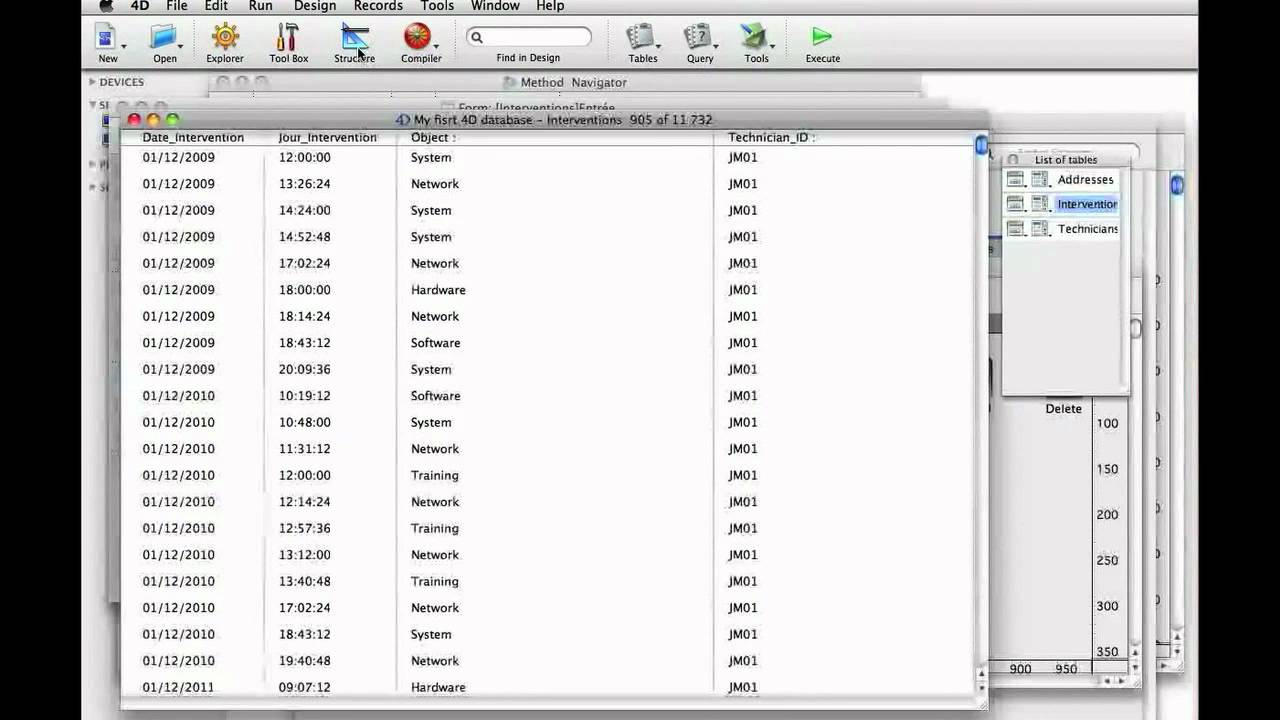This screenshot has width=1280, height=720.
Task: Select Interventions in List of tables
Action: click(x=1087, y=204)
